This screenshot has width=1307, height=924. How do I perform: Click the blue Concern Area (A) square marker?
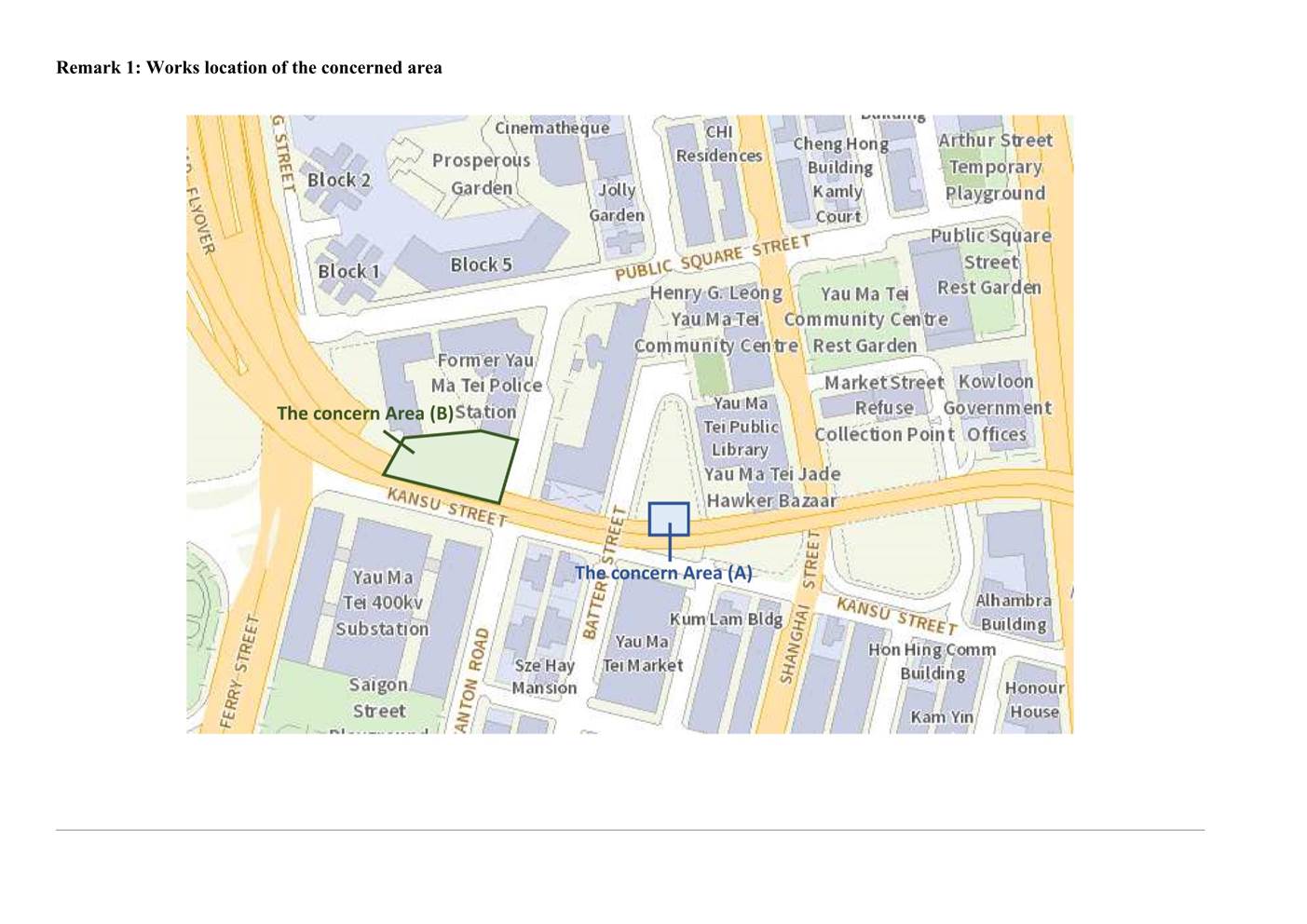point(669,519)
